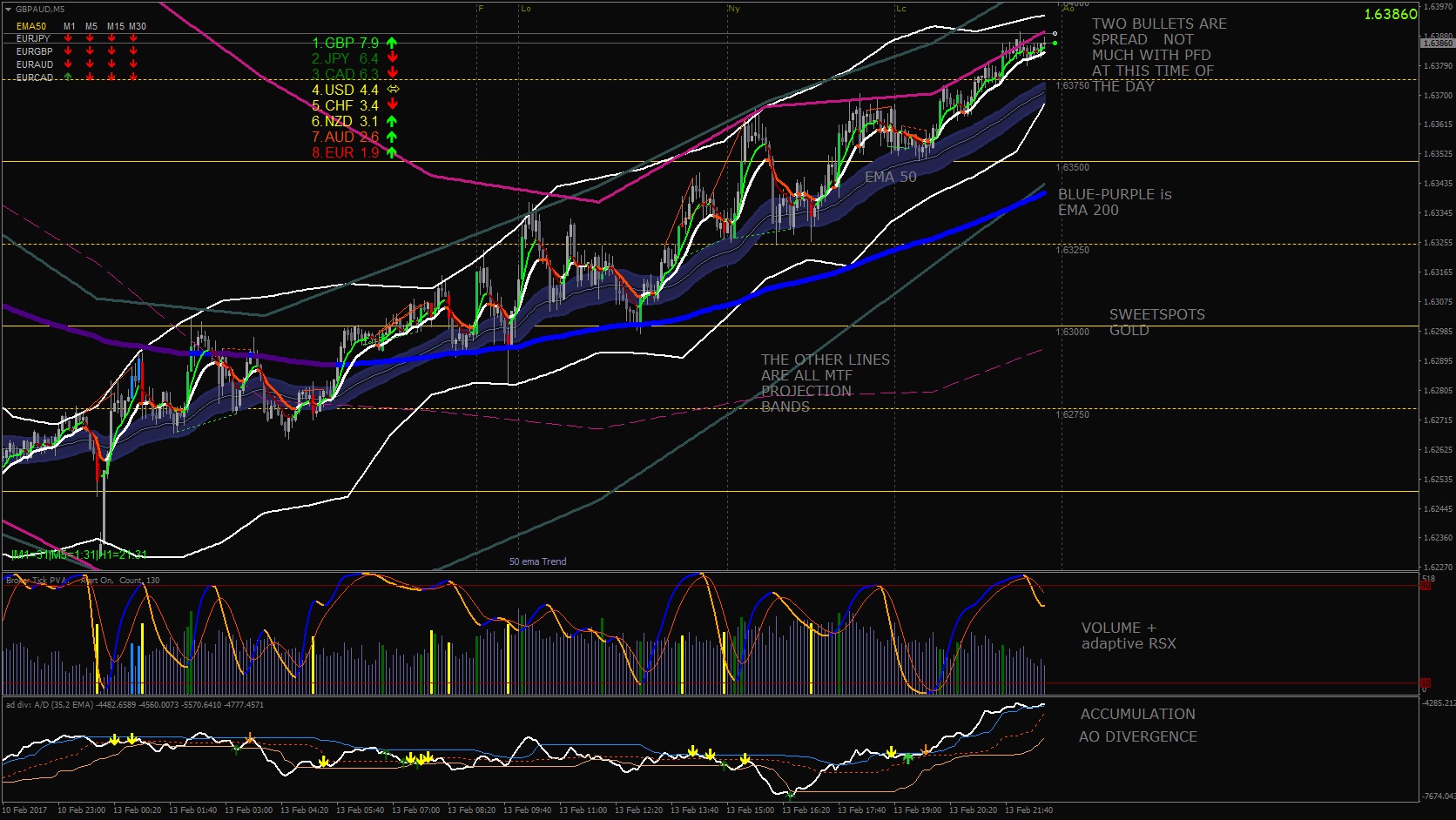Select the green spread bullet at chart edge

1055,43
